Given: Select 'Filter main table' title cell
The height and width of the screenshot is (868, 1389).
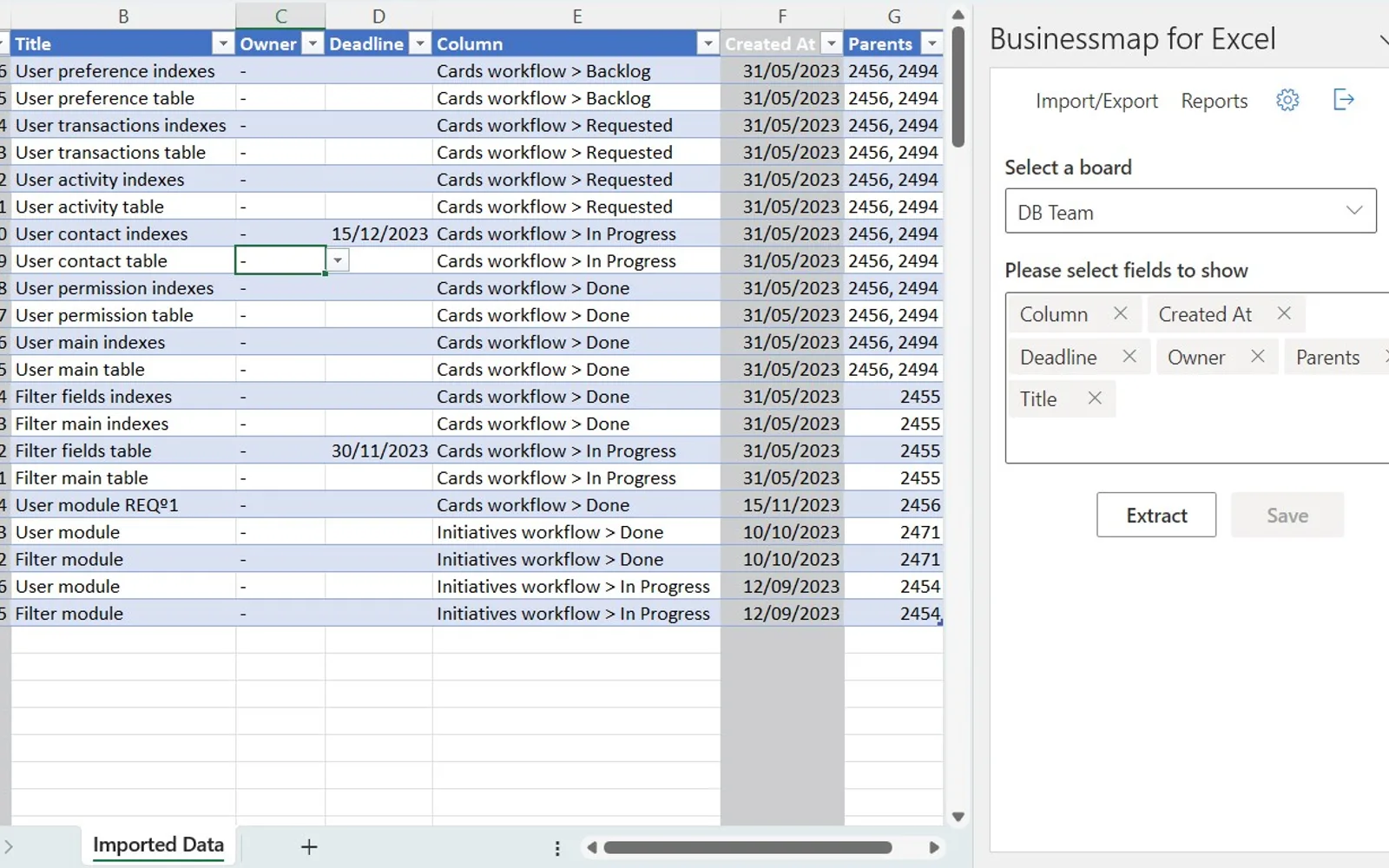Looking at the screenshot, I should pyautogui.click(x=123, y=478).
